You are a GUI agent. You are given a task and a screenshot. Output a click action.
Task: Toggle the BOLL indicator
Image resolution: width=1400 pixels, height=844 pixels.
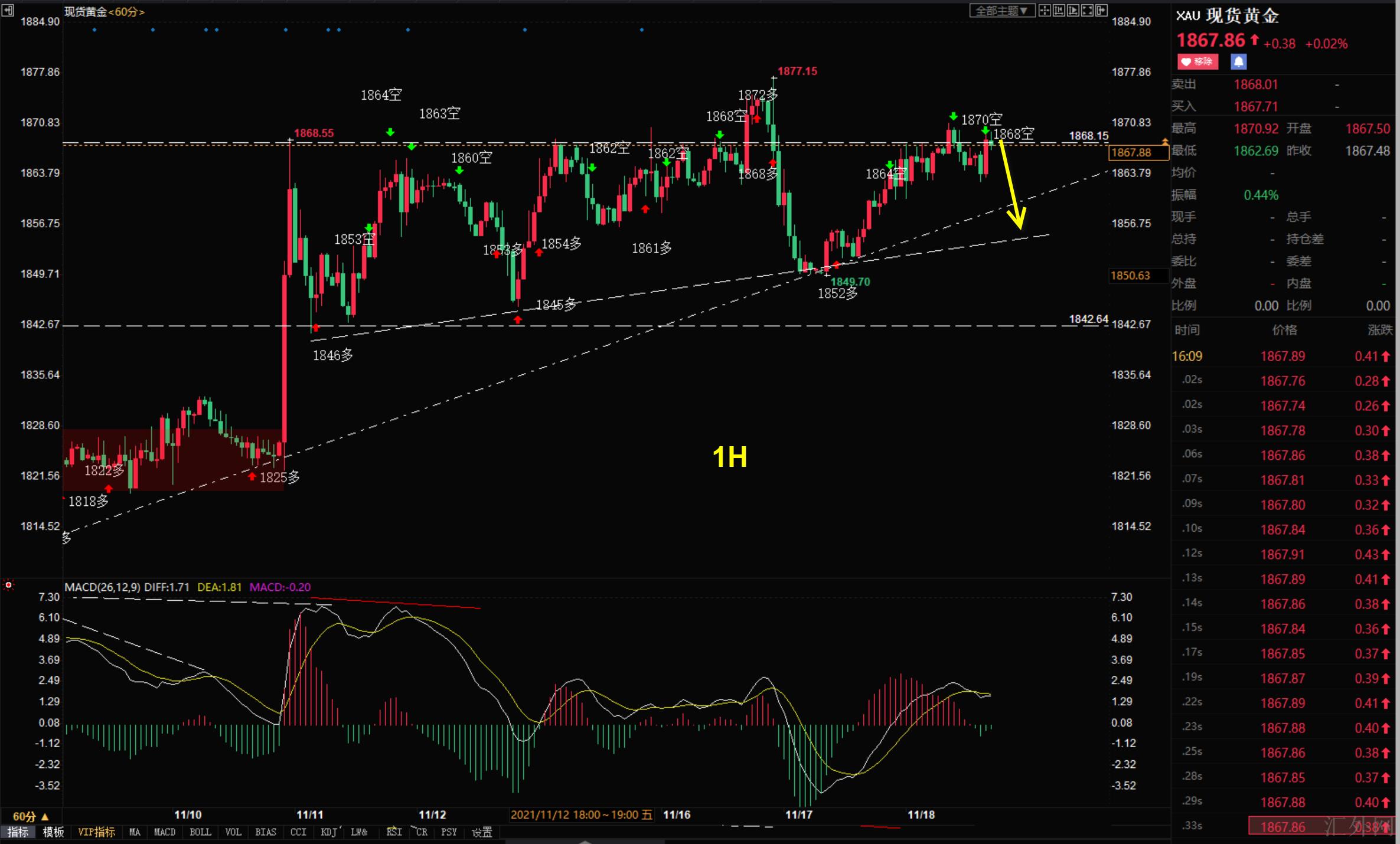click(200, 832)
